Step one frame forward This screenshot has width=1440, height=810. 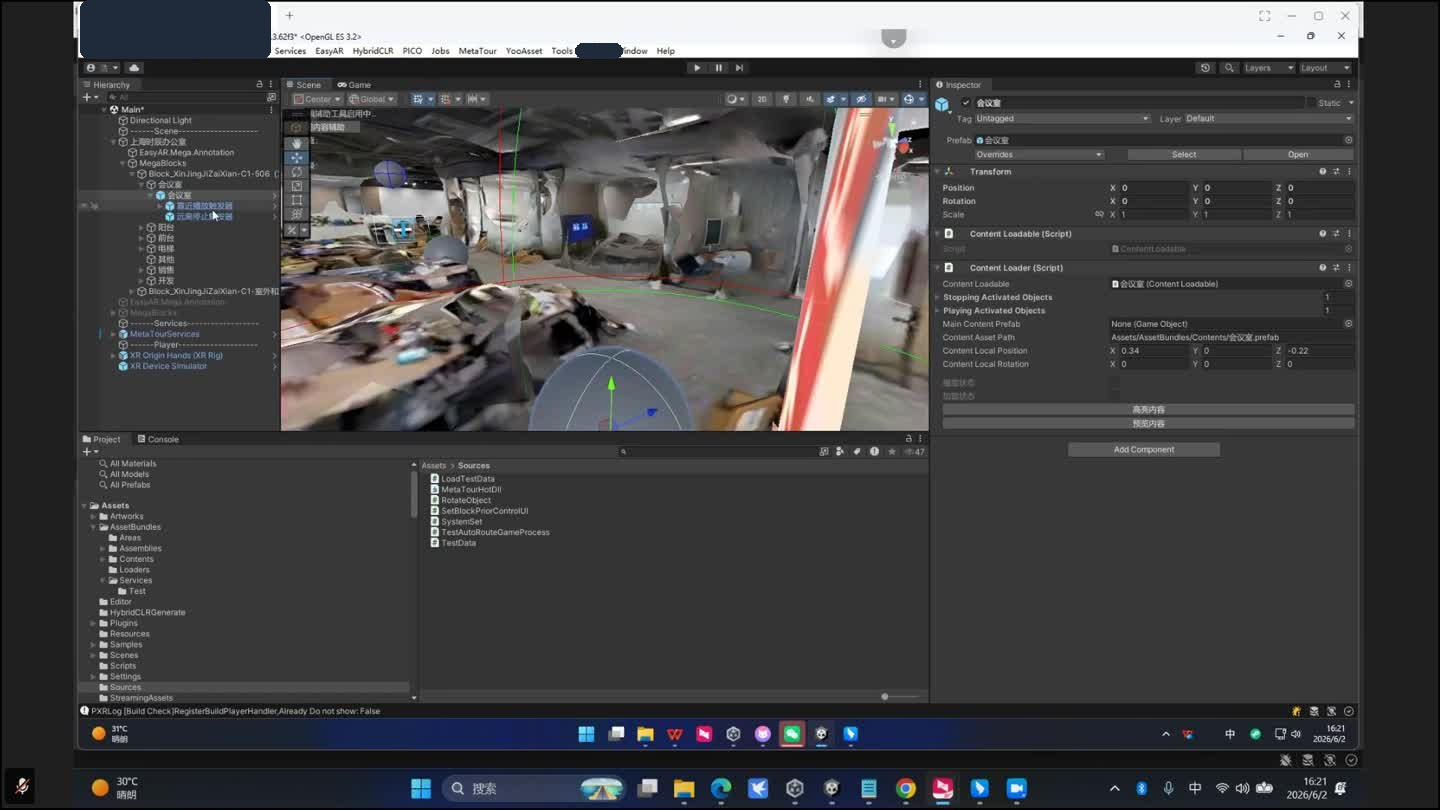click(739, 68)
